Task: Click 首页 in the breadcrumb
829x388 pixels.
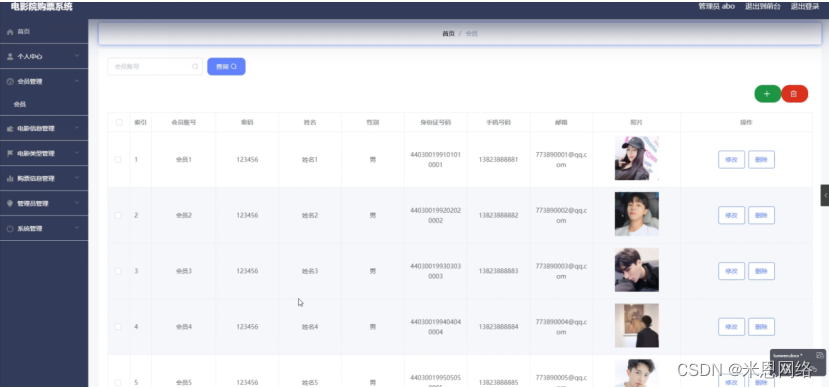Action: (448, 33)
